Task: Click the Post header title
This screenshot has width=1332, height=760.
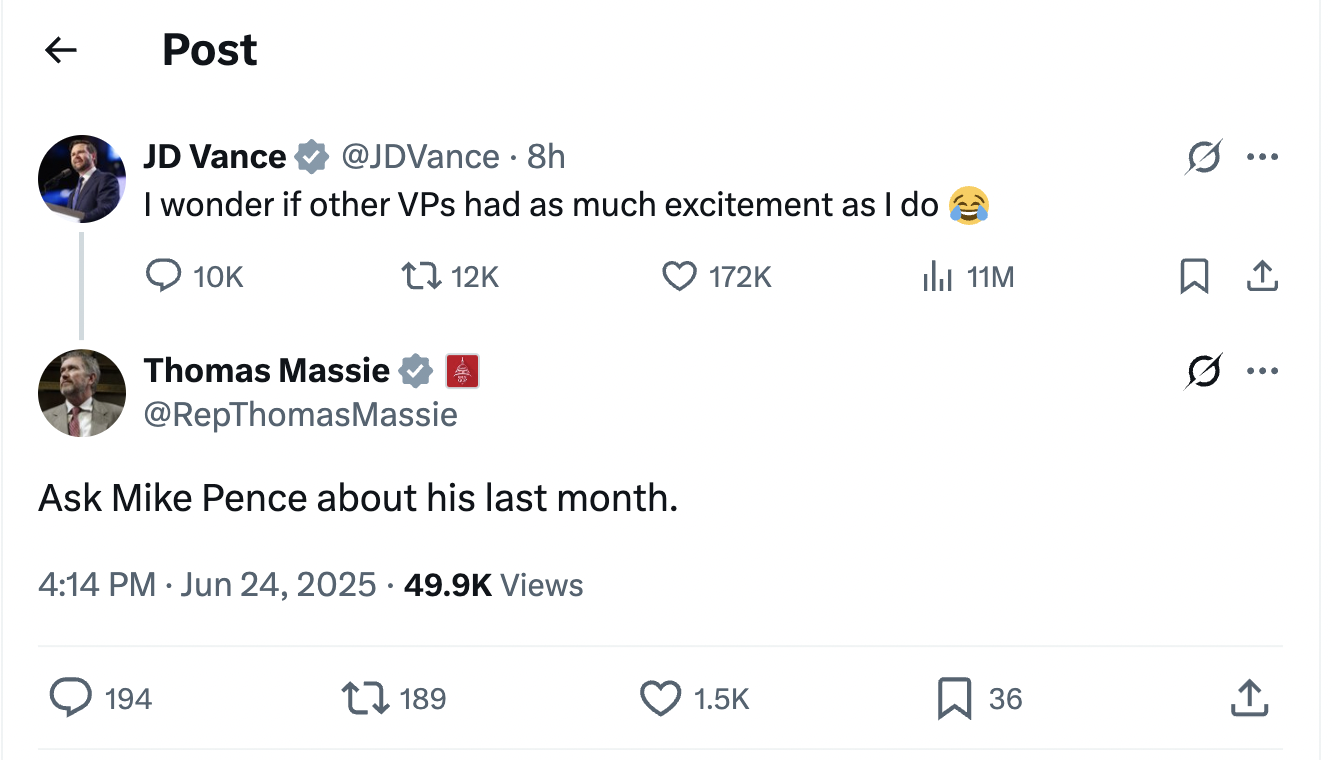Action: [x=209, y=48]
